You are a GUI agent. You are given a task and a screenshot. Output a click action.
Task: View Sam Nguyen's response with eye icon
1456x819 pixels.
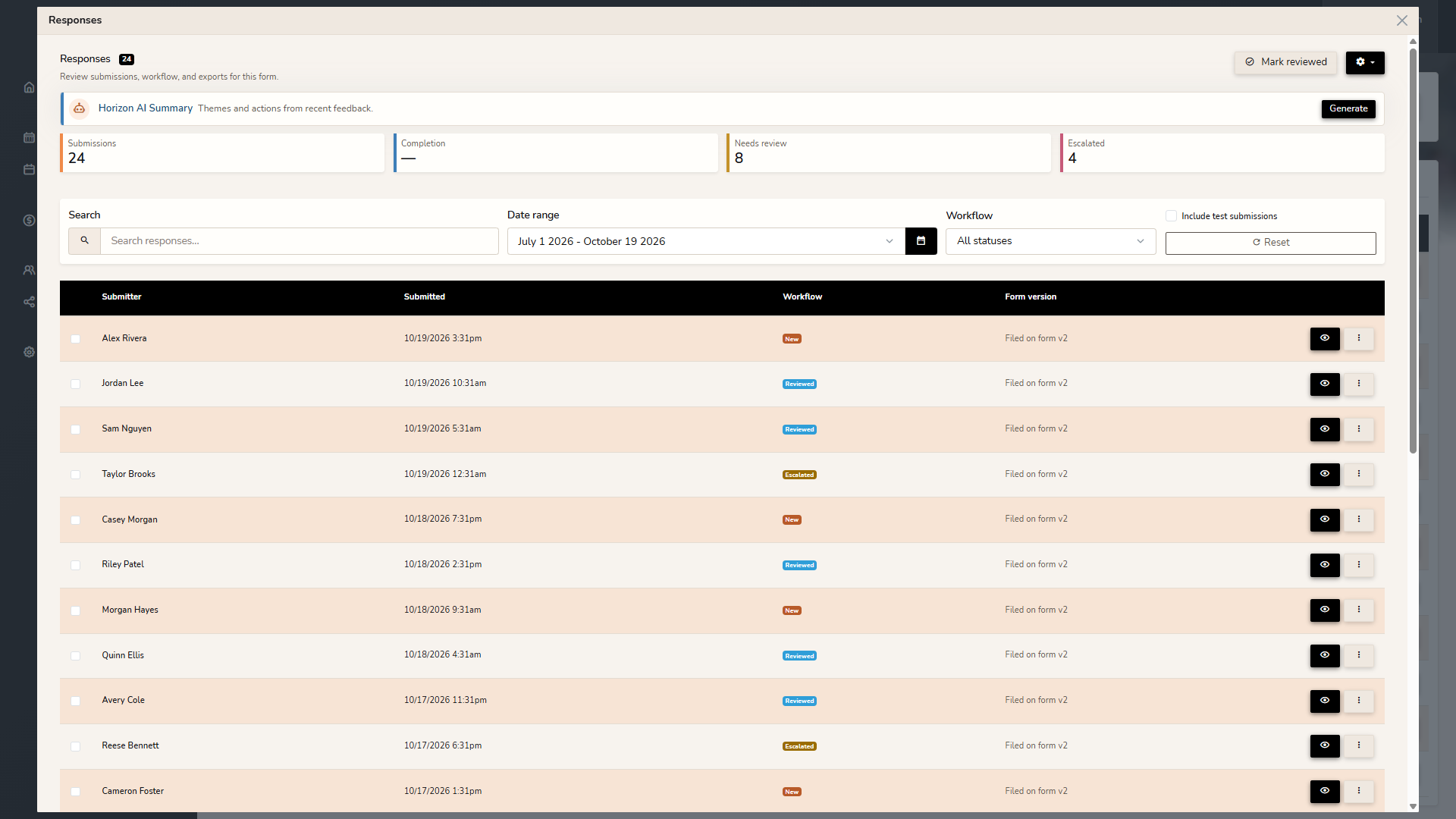coord(1325,429)
